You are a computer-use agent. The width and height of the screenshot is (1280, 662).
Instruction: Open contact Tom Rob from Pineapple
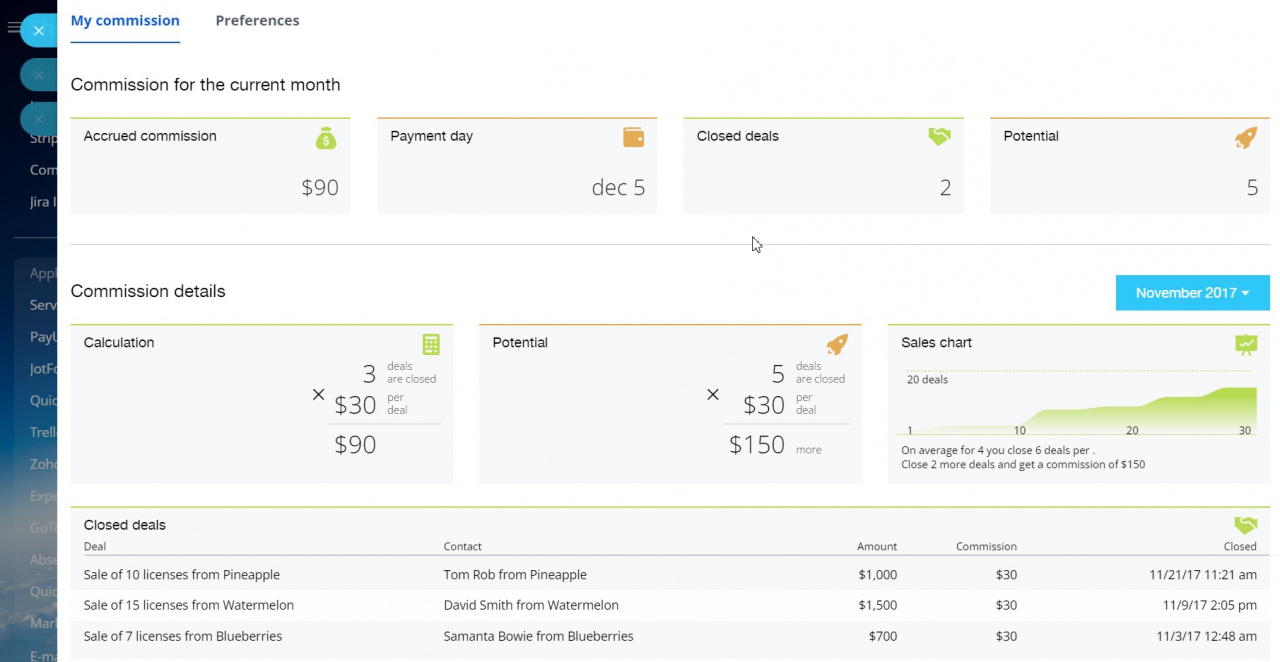pyautogui.click(x=515, y=575)
